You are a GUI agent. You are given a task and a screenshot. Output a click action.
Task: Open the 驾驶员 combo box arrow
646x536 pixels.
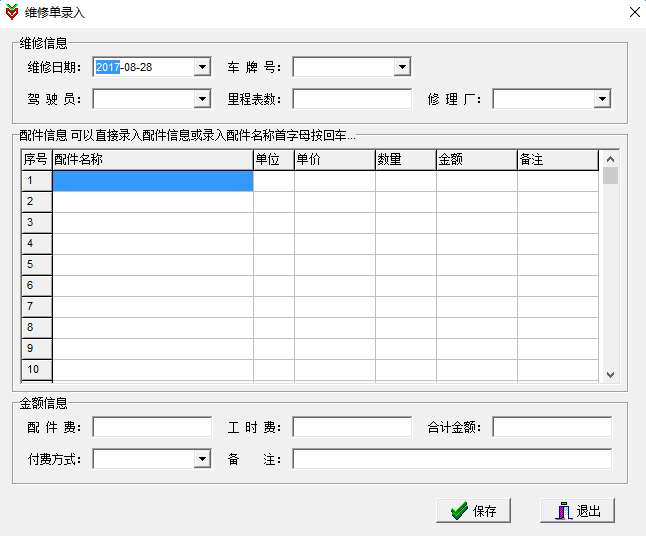(202, 99)
